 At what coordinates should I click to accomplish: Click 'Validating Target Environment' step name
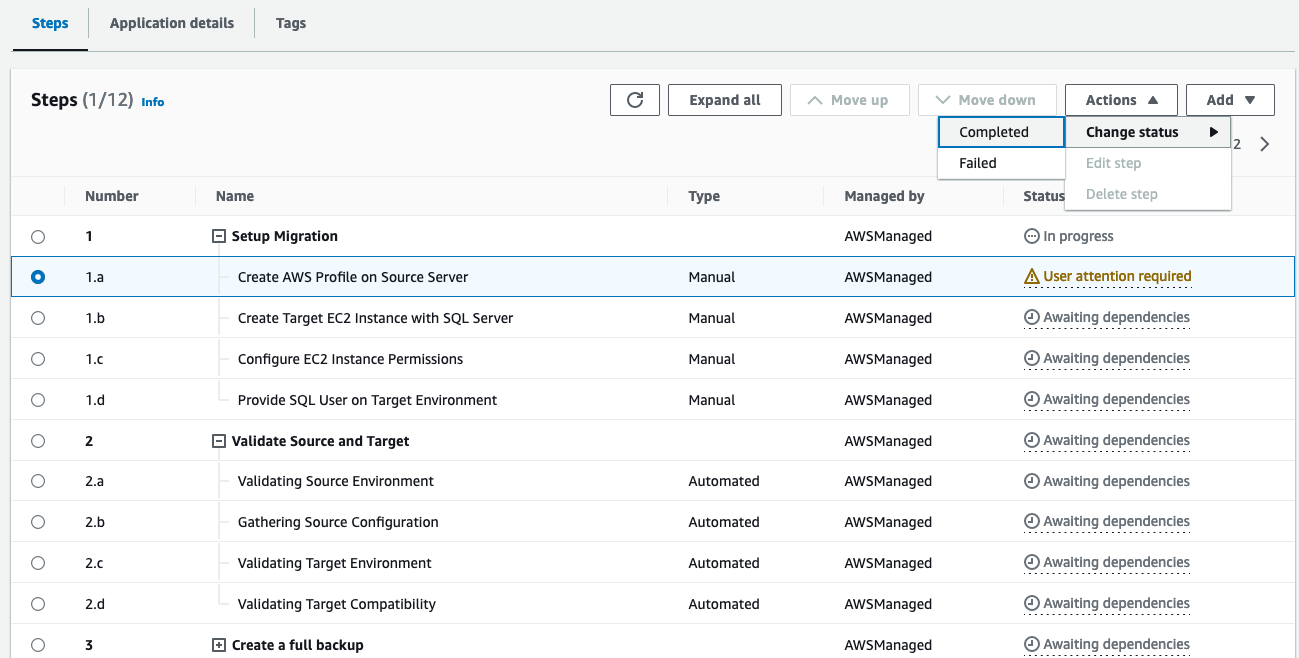pos(334,563)
